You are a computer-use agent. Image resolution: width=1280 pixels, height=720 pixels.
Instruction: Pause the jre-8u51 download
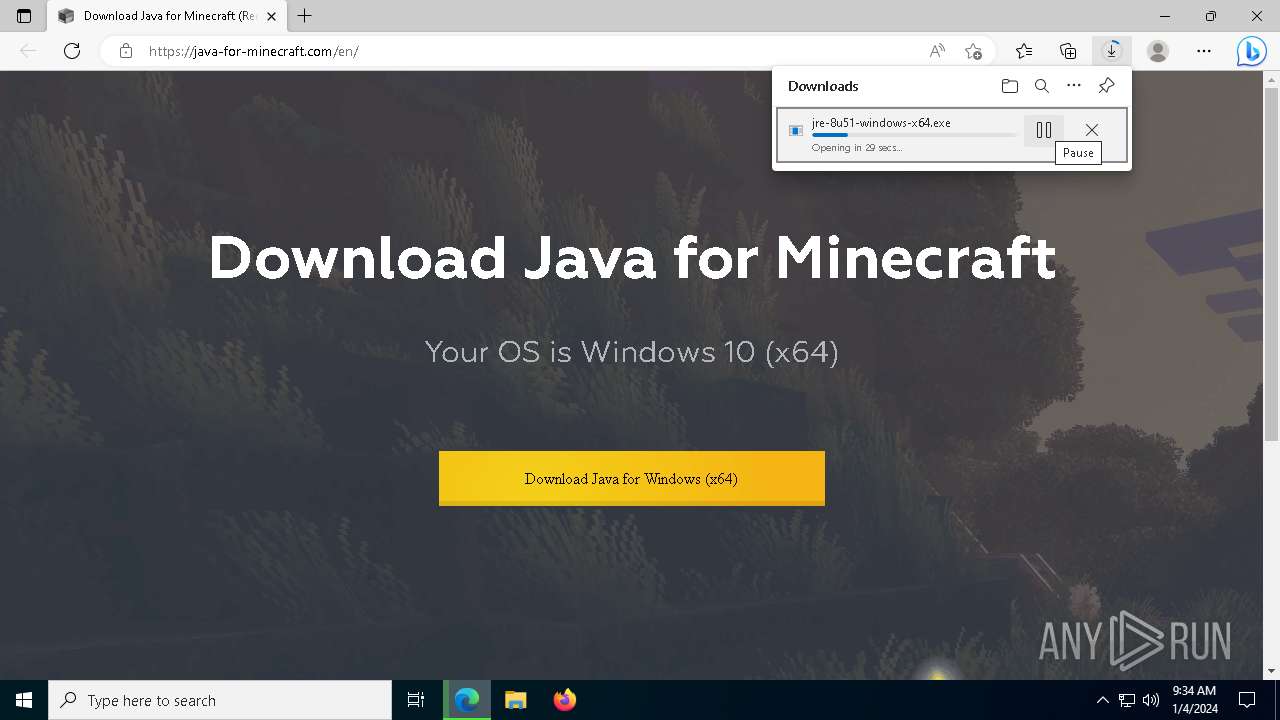tap(1044, 130)
